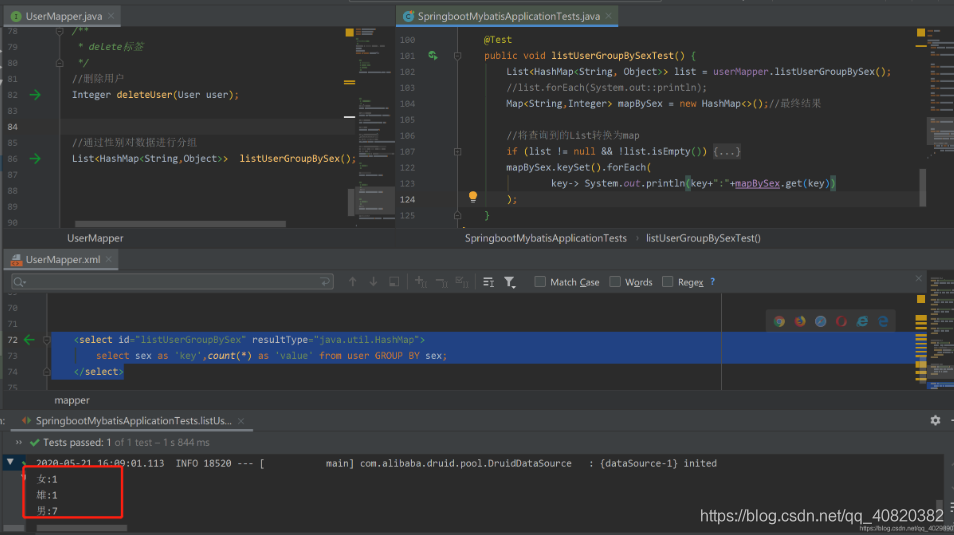Image resolution: width=954 pixels, height=535 pixels.
Task: Click listUserGroupBySexTest() breadcrumb
Action: point(703,238)
